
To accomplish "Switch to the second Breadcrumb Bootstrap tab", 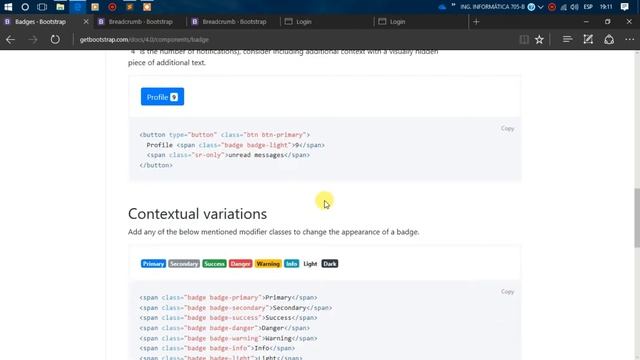I will coord(234,22).
